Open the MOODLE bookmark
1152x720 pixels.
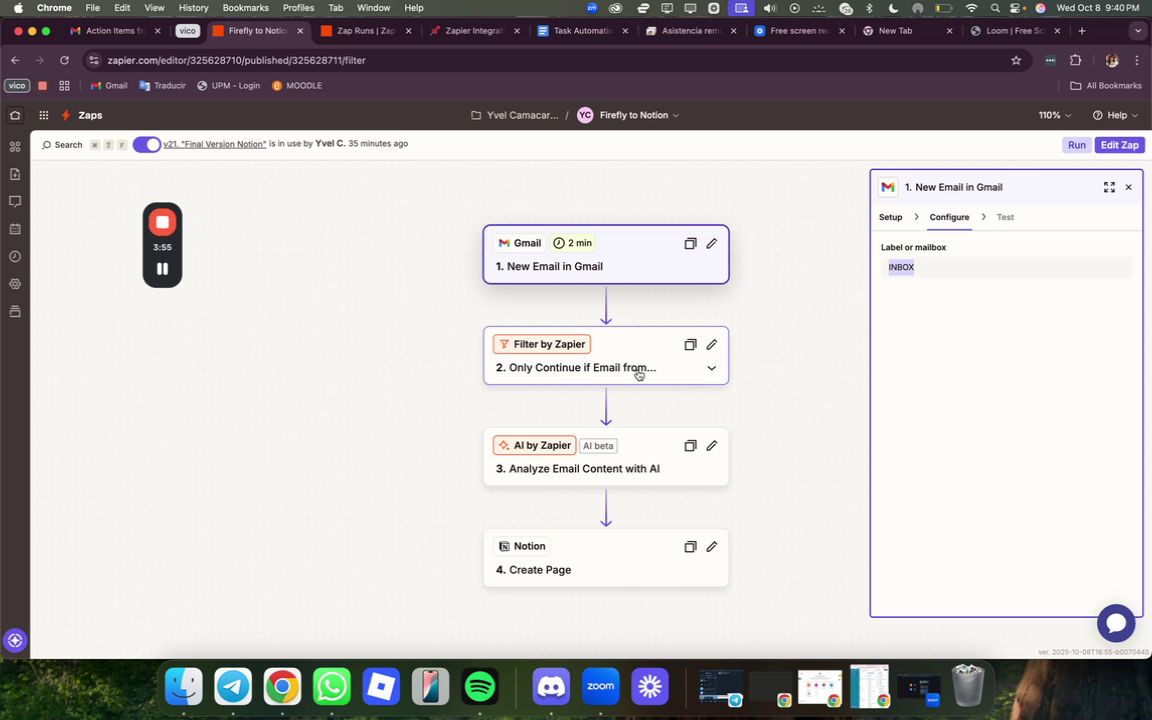click(x=297, y=86)
